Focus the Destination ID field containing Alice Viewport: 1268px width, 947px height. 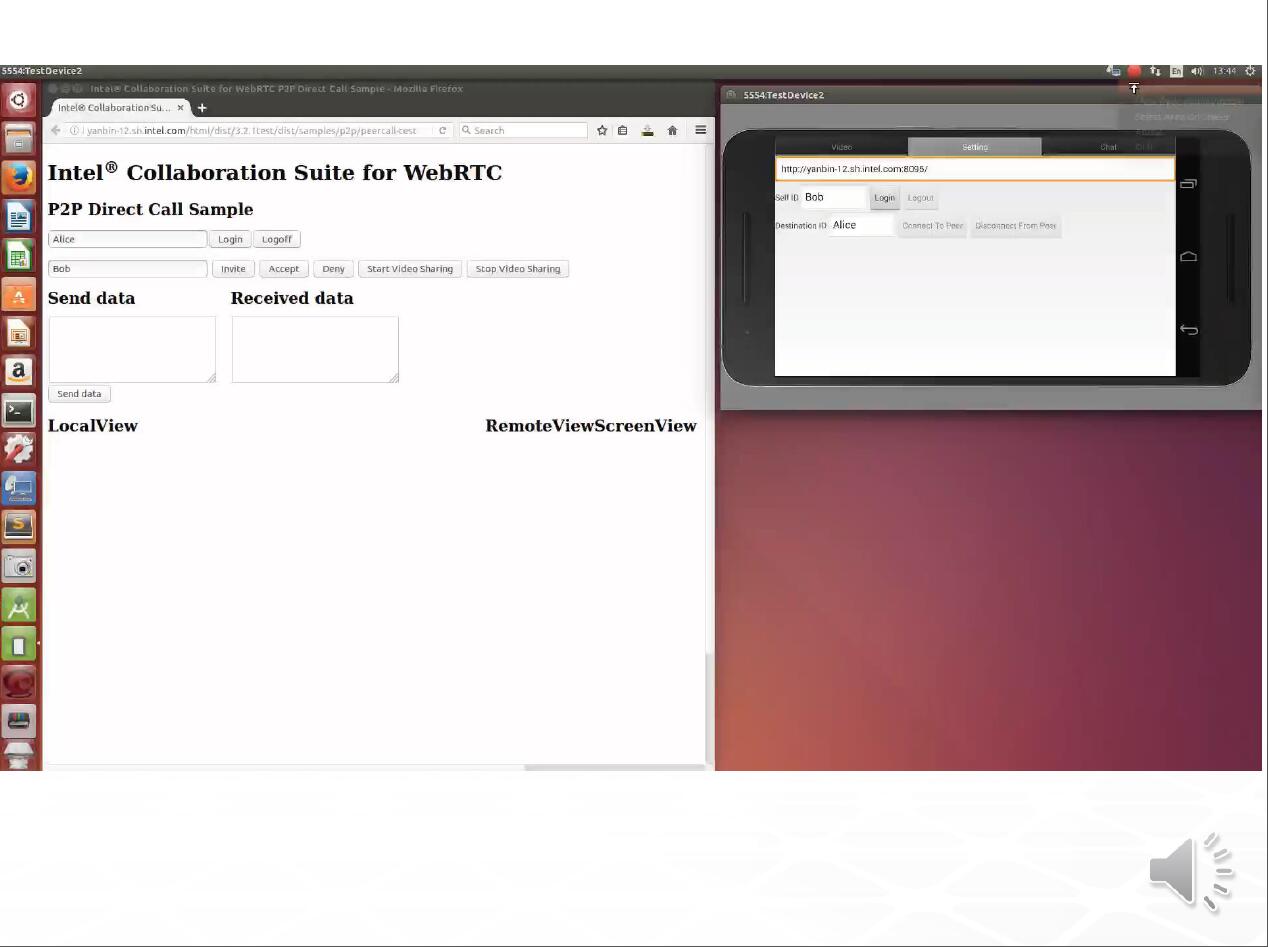click(x=861, y=226)
